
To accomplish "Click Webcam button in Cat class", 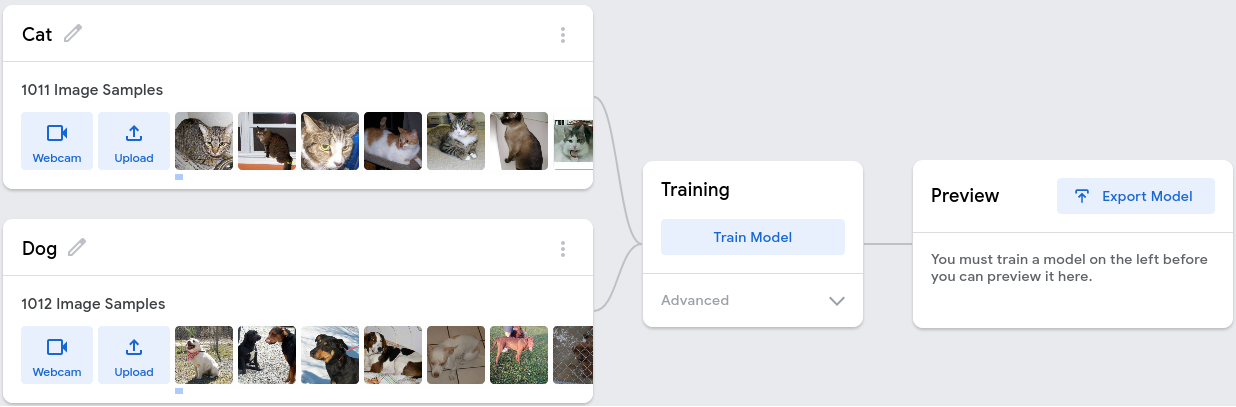I will click(57, 141).
